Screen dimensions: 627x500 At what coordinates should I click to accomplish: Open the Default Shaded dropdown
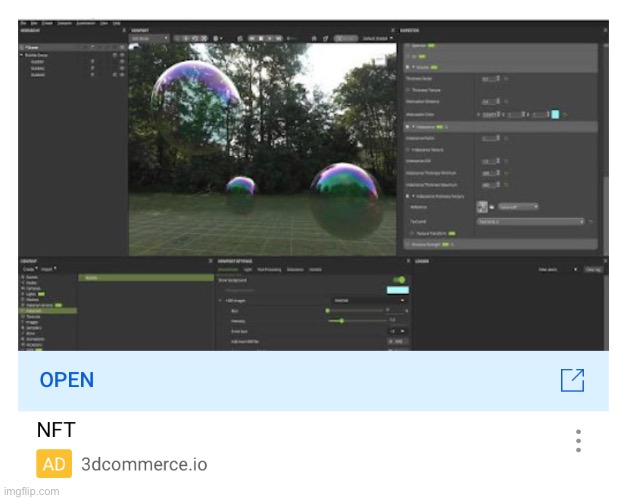pyautogui.click(x=377, y=38)
